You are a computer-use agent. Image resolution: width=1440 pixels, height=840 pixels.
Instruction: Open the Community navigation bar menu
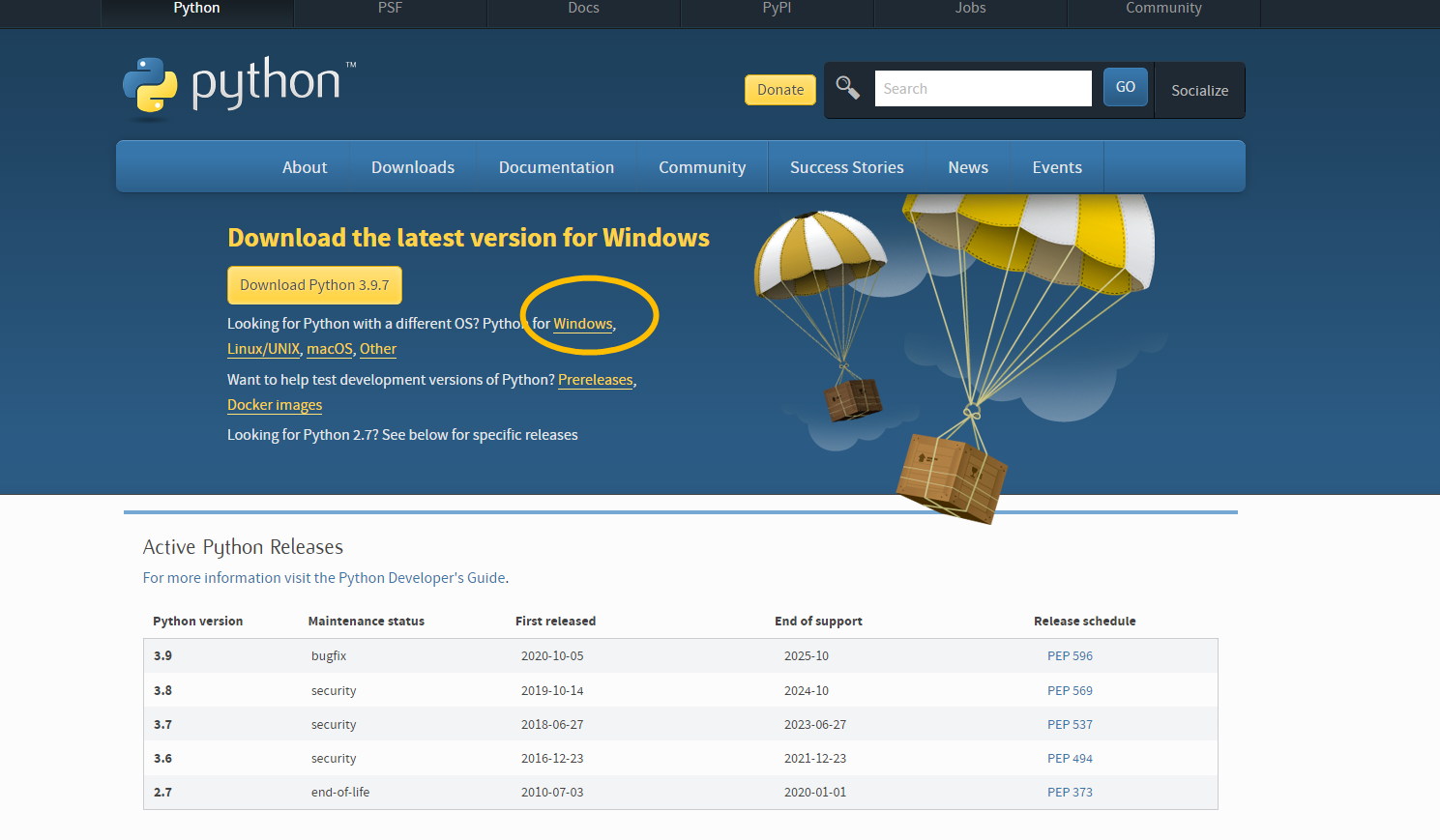click(x=702, y=167)
